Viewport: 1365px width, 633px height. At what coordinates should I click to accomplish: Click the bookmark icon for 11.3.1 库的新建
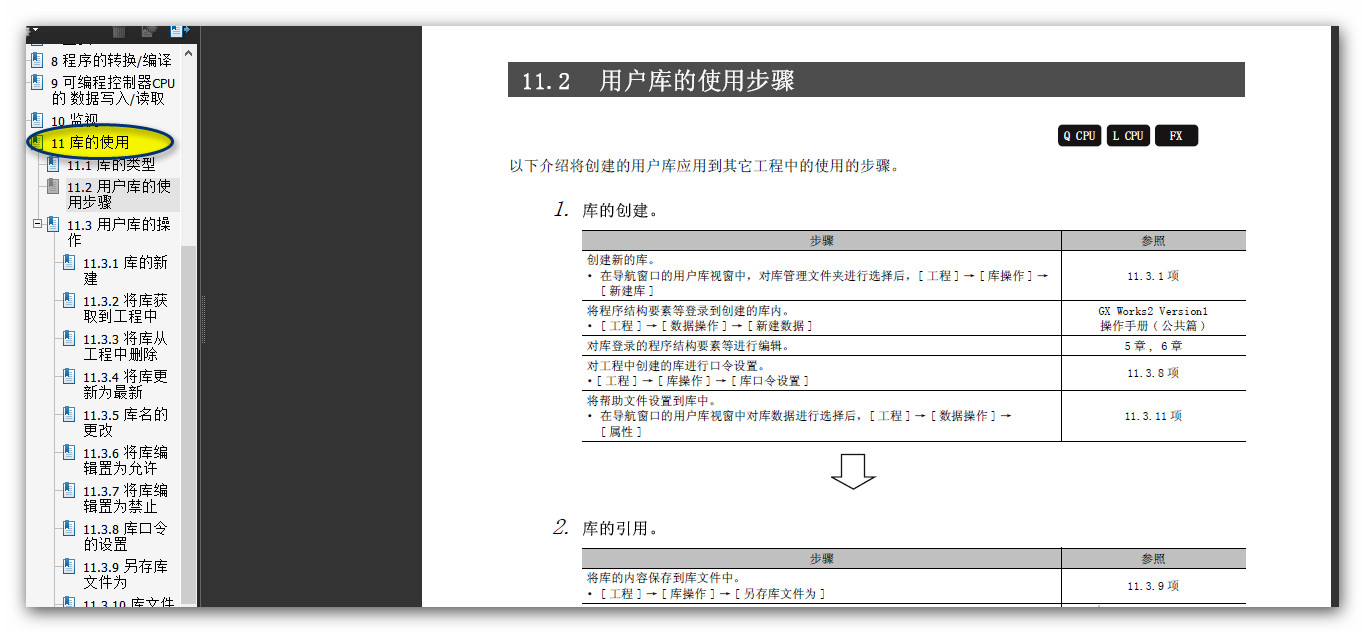69,263
